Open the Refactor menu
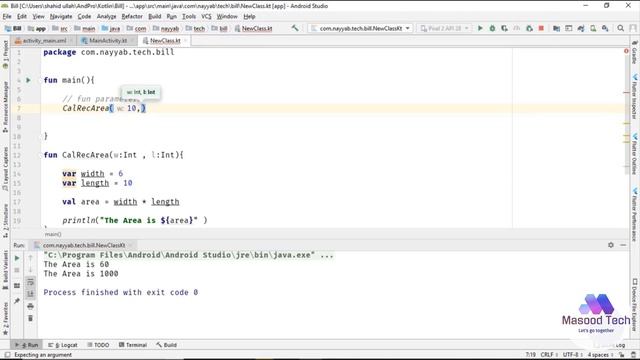The height and width of the screenshot is (360, 640). pyautogui.click(x=132, y=16)
